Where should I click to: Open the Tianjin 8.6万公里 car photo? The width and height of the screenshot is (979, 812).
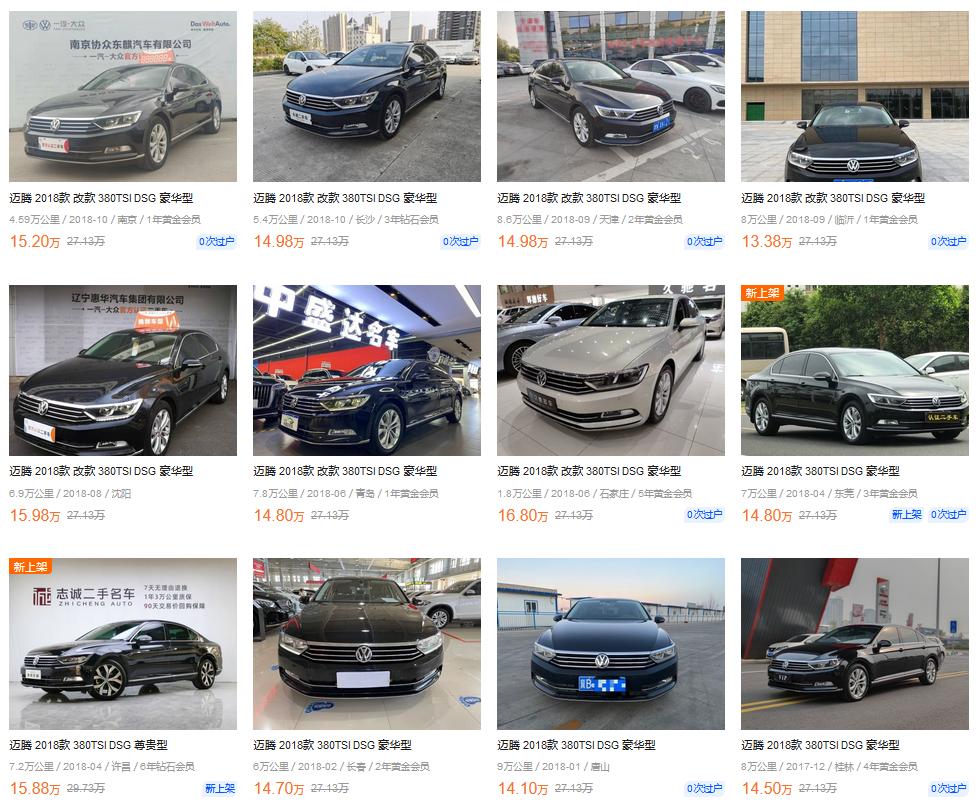click(x=611, y=96)
